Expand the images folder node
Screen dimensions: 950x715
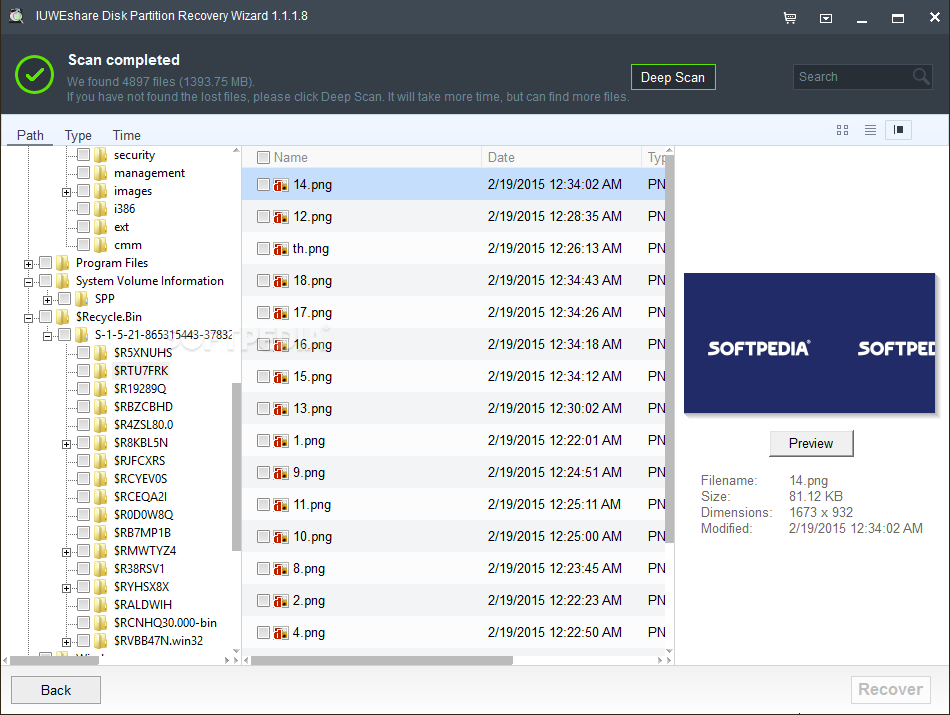(x=67, y=193)
